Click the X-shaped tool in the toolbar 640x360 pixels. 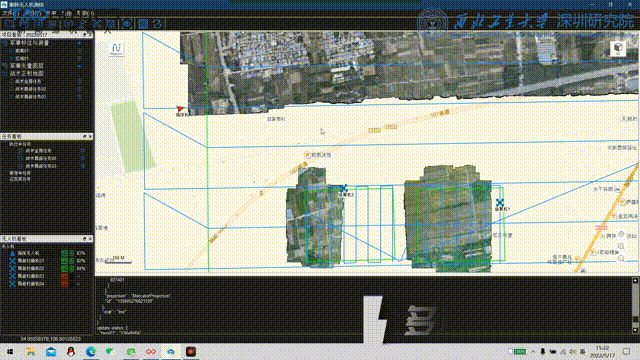97,24
